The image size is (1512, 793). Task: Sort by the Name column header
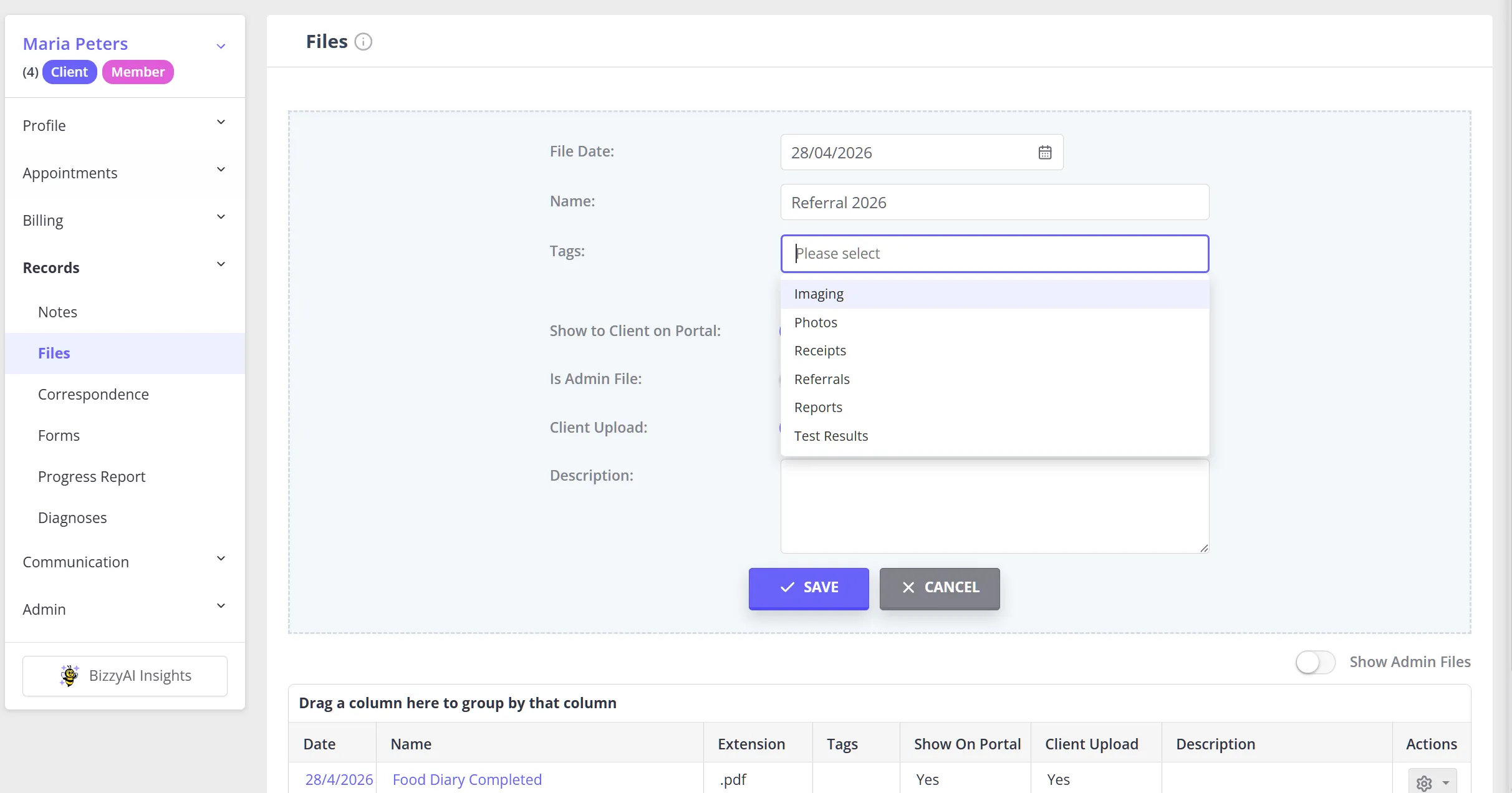[x=540, y=744]
